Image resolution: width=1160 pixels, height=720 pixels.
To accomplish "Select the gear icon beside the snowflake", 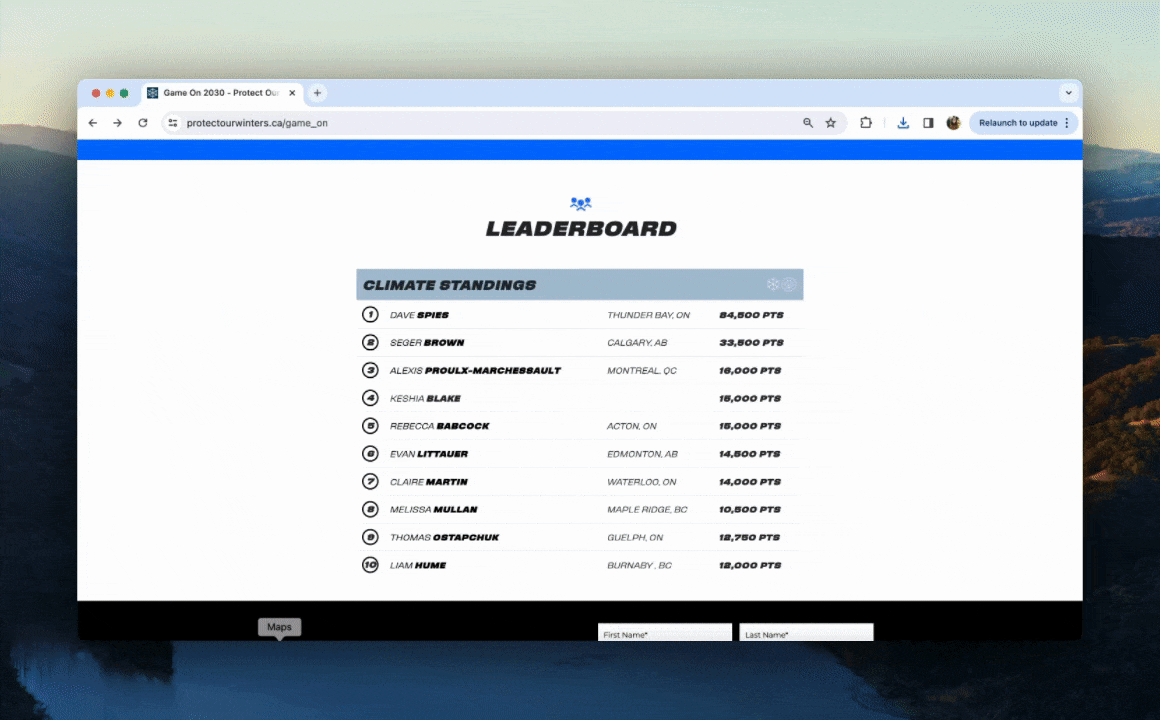I will [788, 284].
